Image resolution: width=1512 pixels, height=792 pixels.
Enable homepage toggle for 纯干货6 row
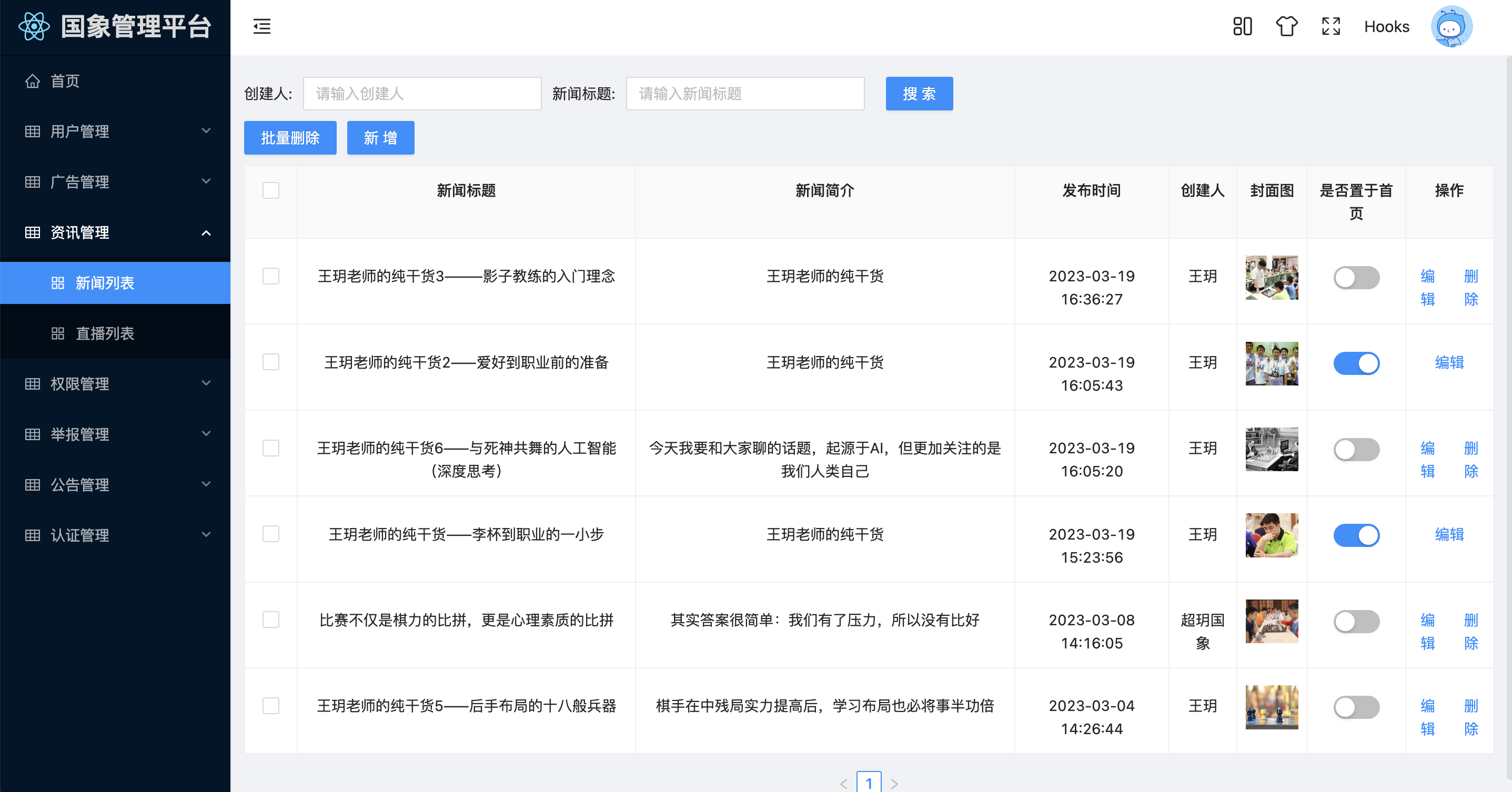coord(1356,450)
